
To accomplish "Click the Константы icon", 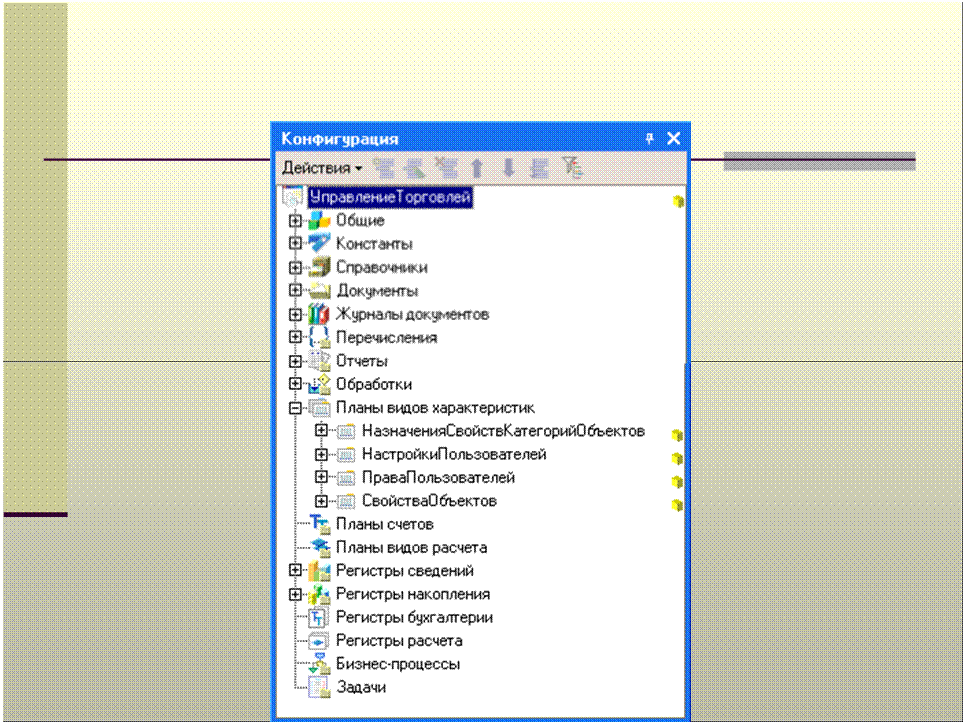I will pos(319,244).
